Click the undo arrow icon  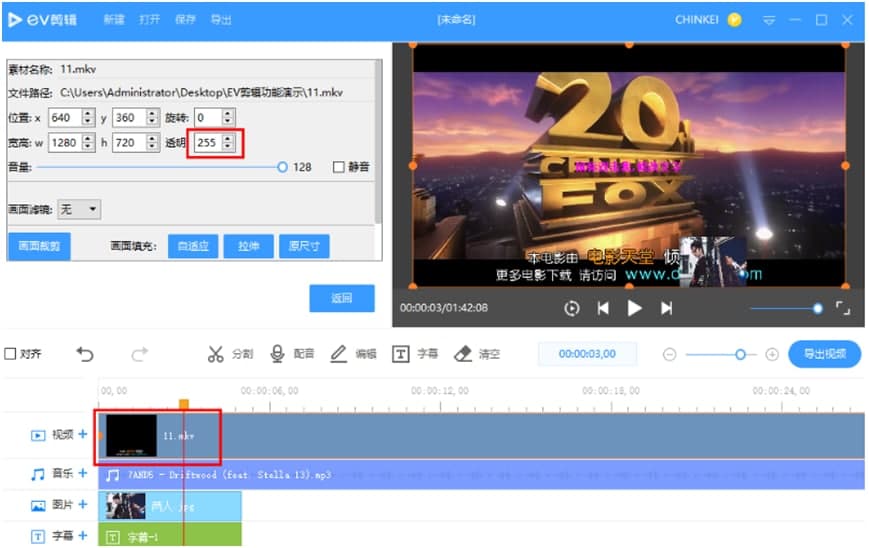tap(85, 354)
